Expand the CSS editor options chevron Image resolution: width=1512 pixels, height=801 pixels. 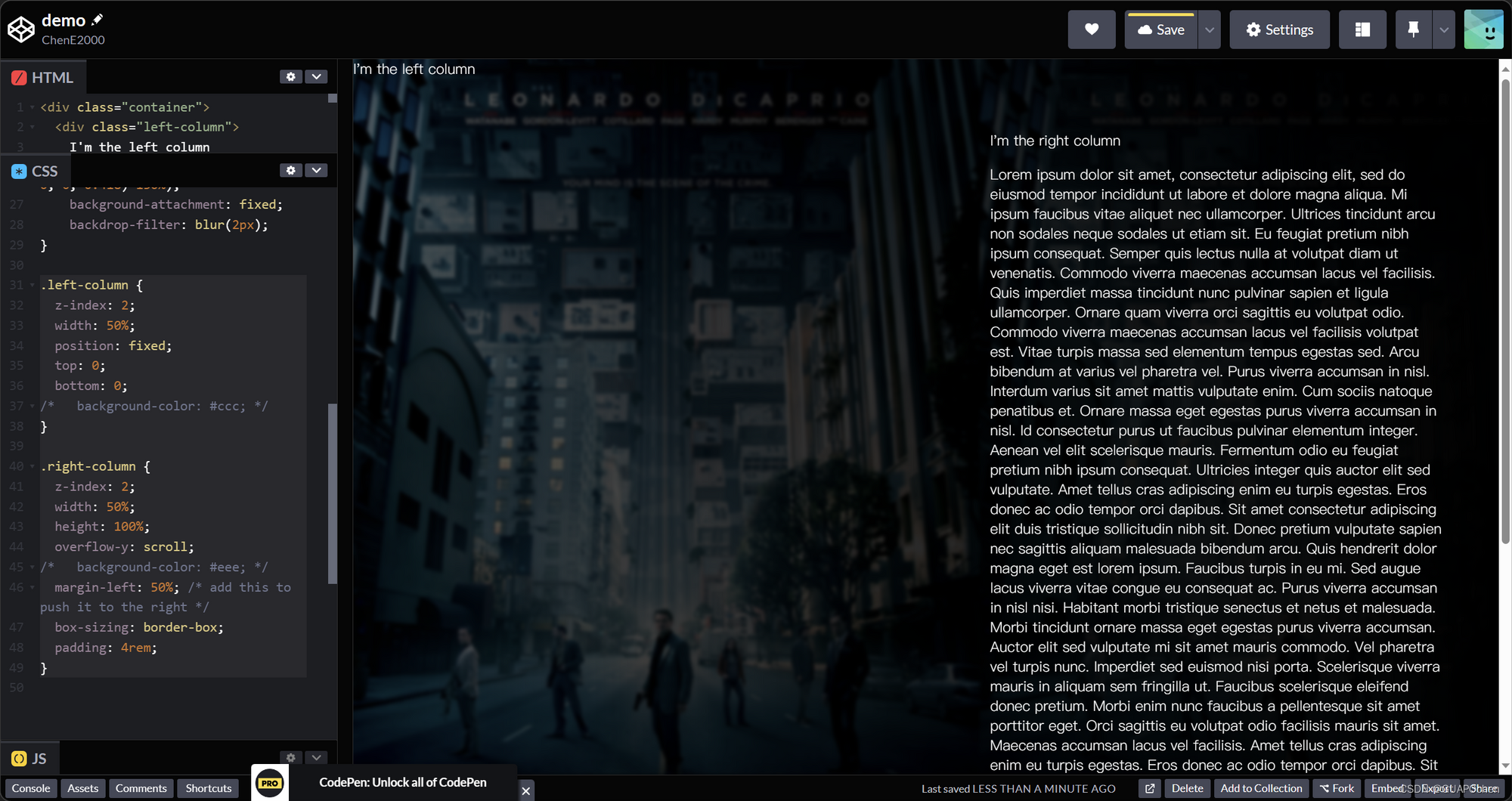pyautogui.click(x=317, y=171)
